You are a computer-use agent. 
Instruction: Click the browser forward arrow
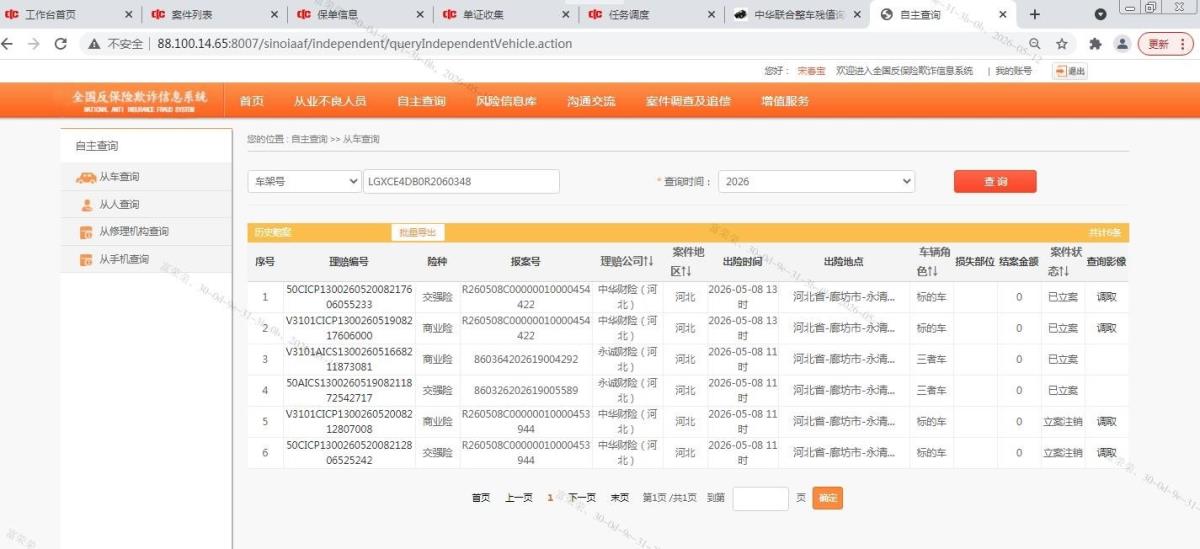click(34, 44)
